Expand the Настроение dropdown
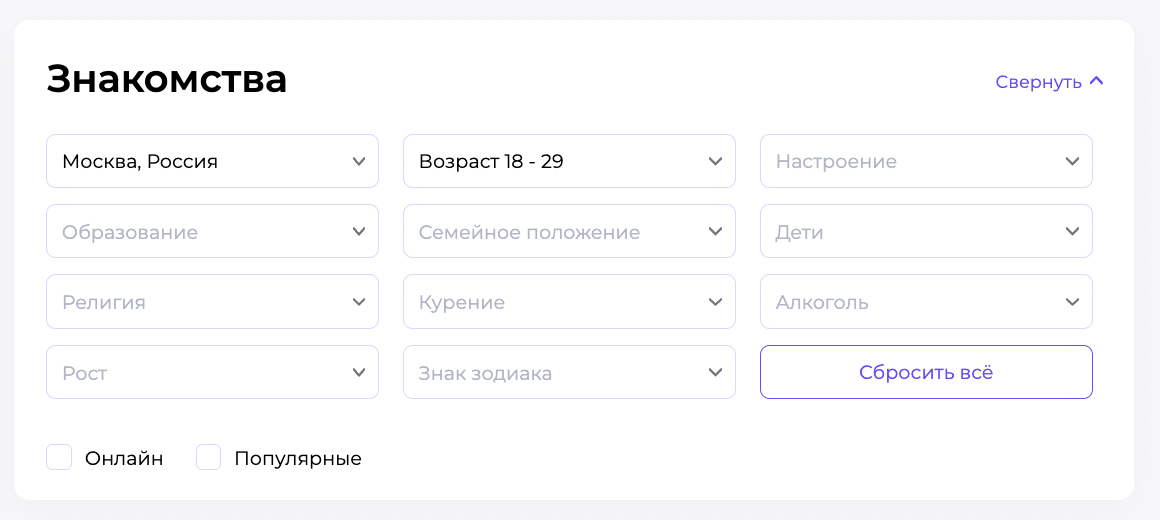This screenshot has height=520, width=1160. 926,161
